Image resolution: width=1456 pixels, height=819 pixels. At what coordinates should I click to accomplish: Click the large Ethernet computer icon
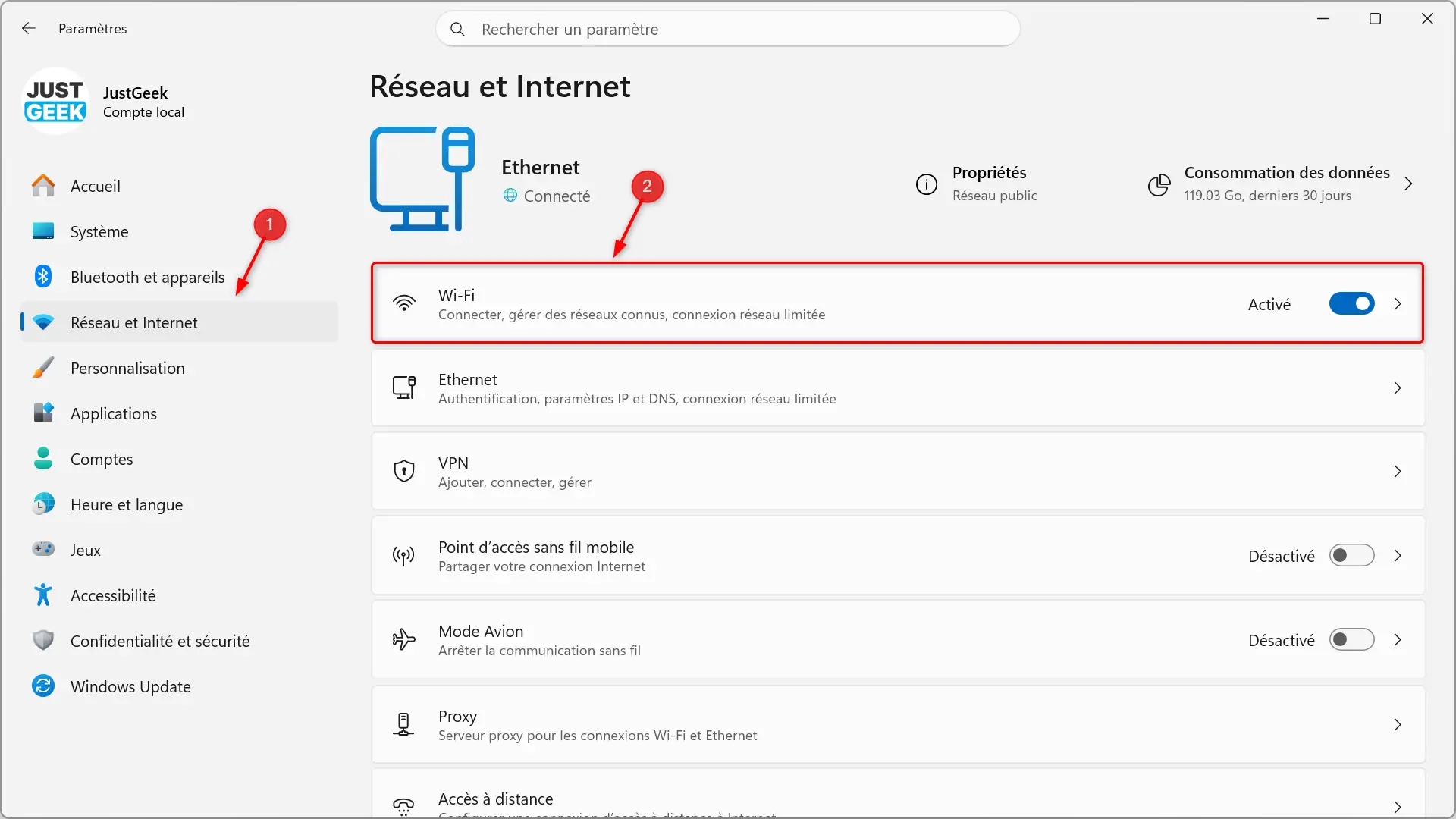[422, 179]
